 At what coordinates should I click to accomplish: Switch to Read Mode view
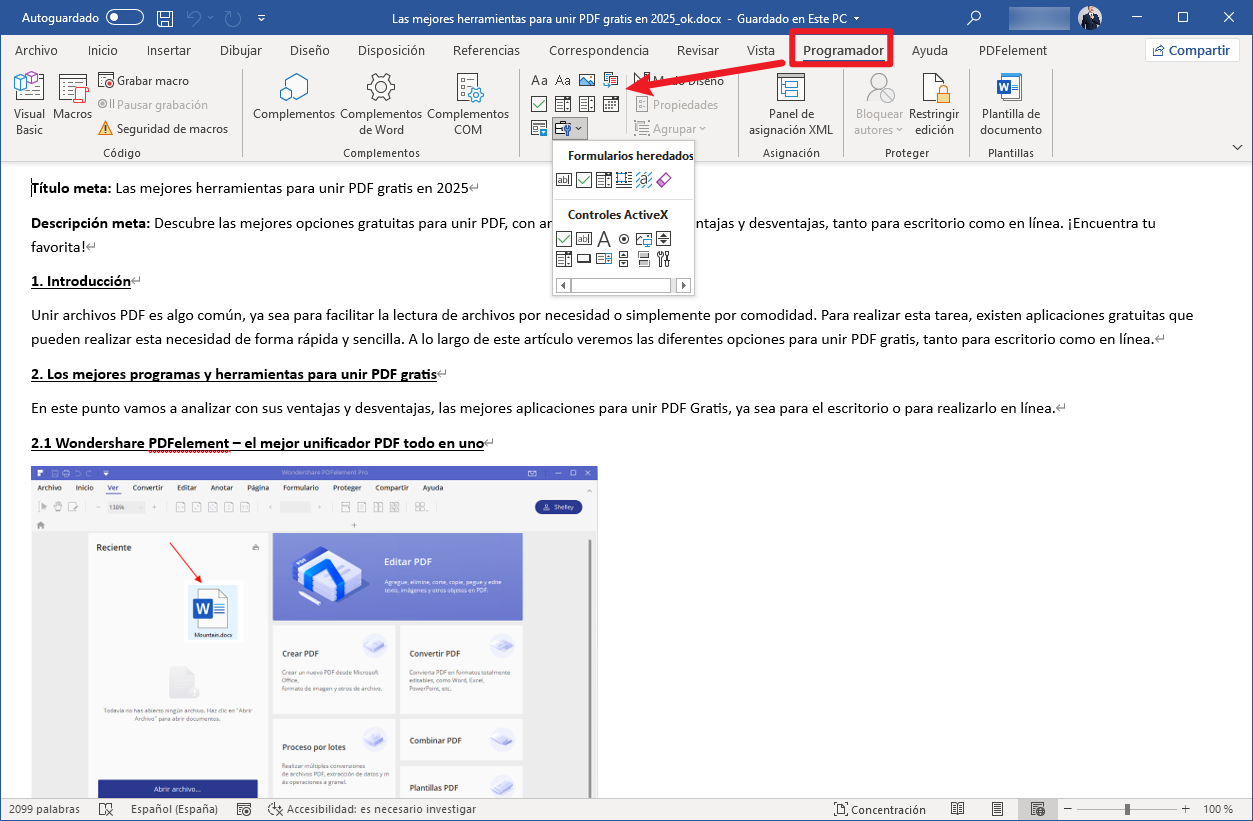click(958, 809)
